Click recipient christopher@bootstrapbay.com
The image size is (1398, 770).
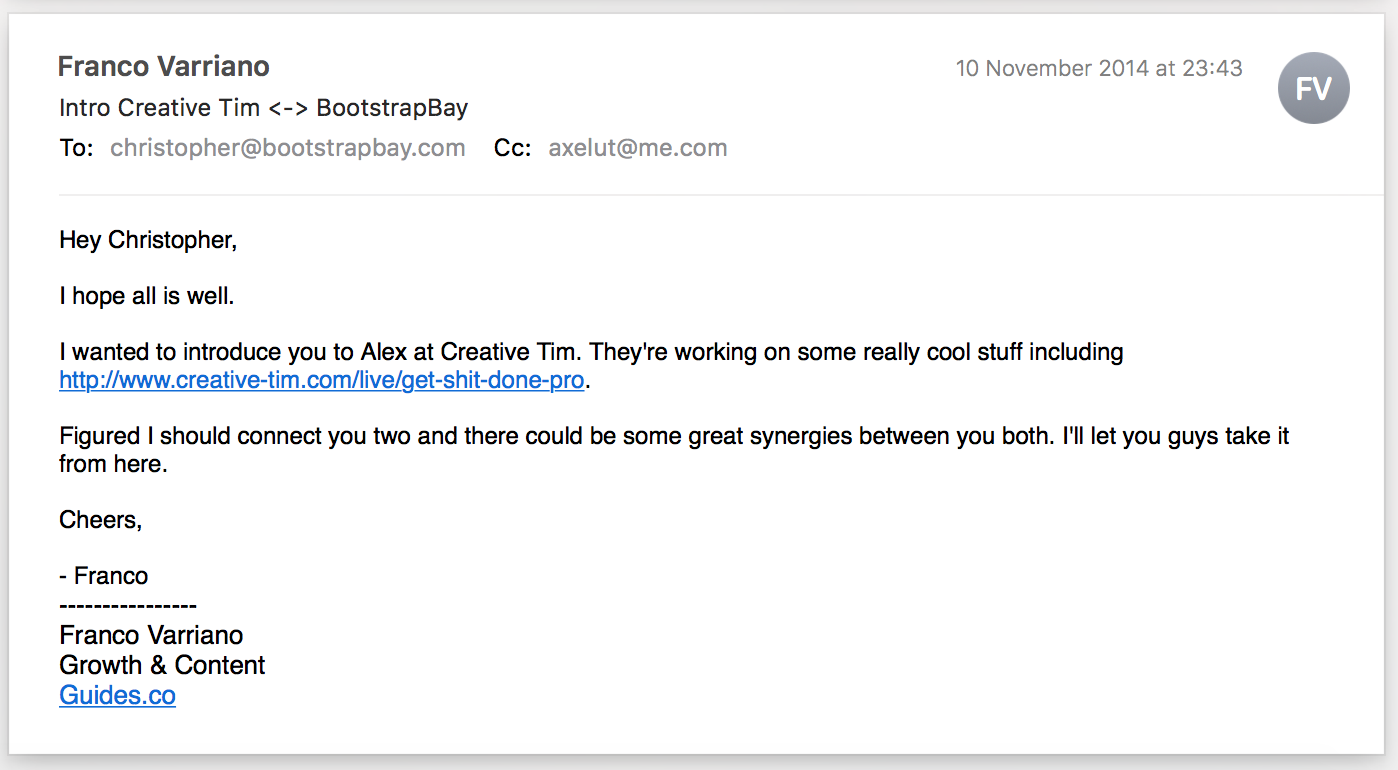coord(287,148)
